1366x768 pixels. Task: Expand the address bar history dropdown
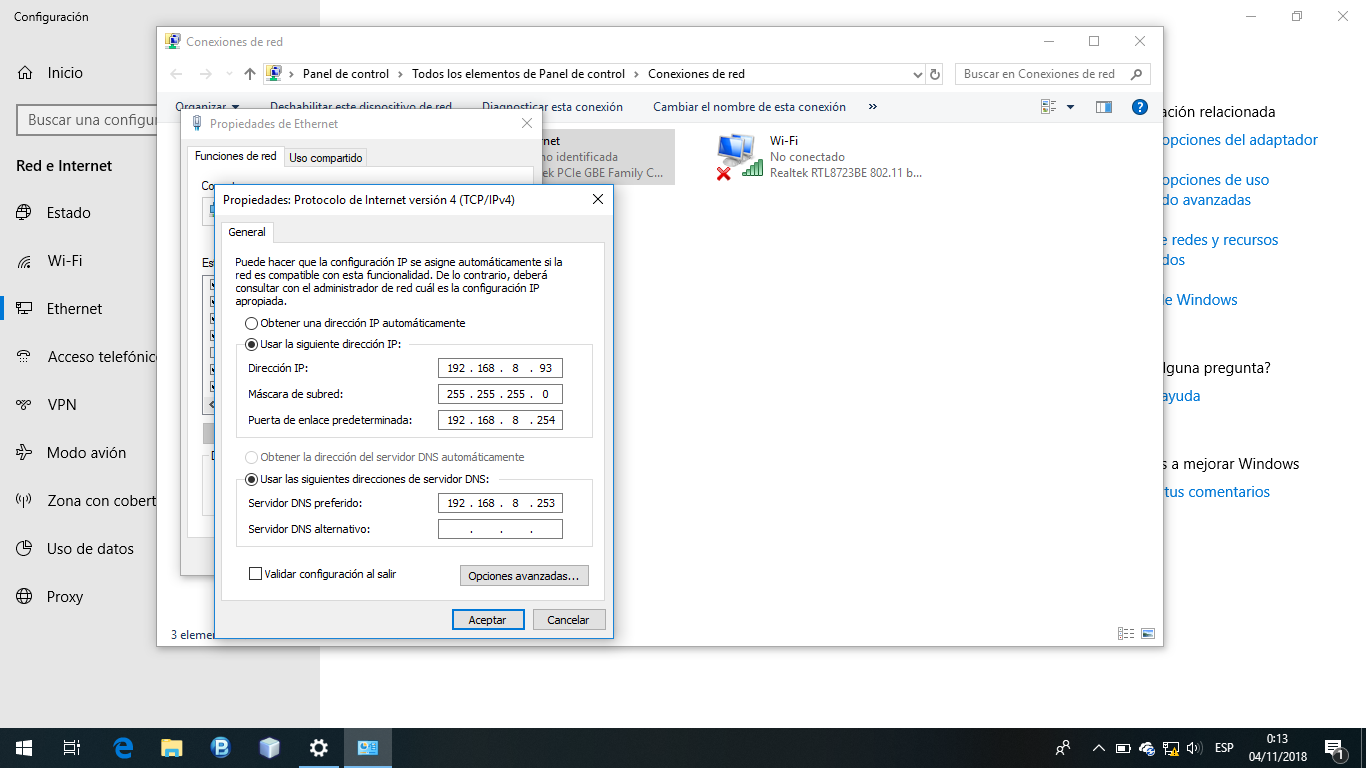pos(918,74)
